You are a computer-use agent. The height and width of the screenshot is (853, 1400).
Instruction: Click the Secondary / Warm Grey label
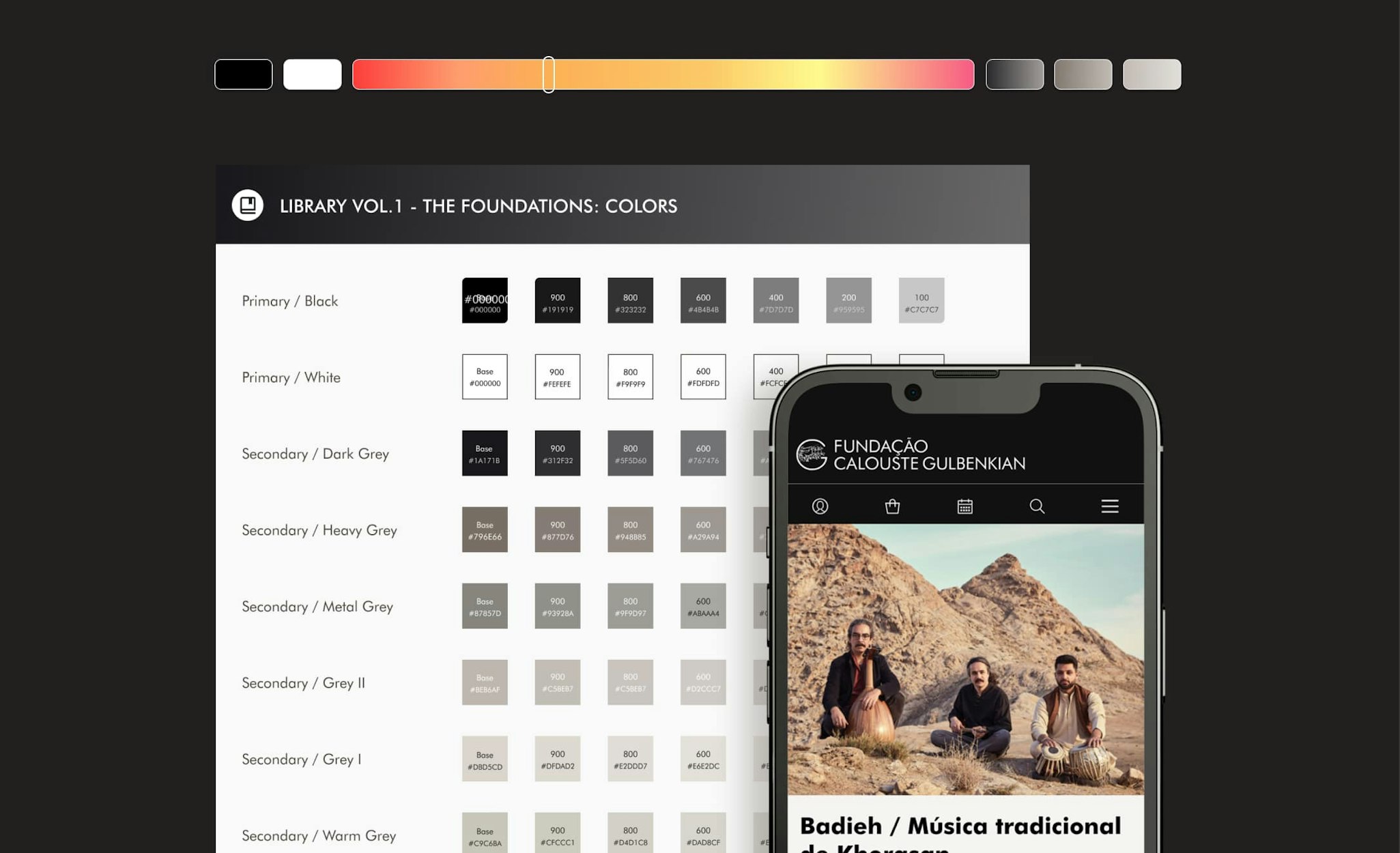tap(319, 836)
